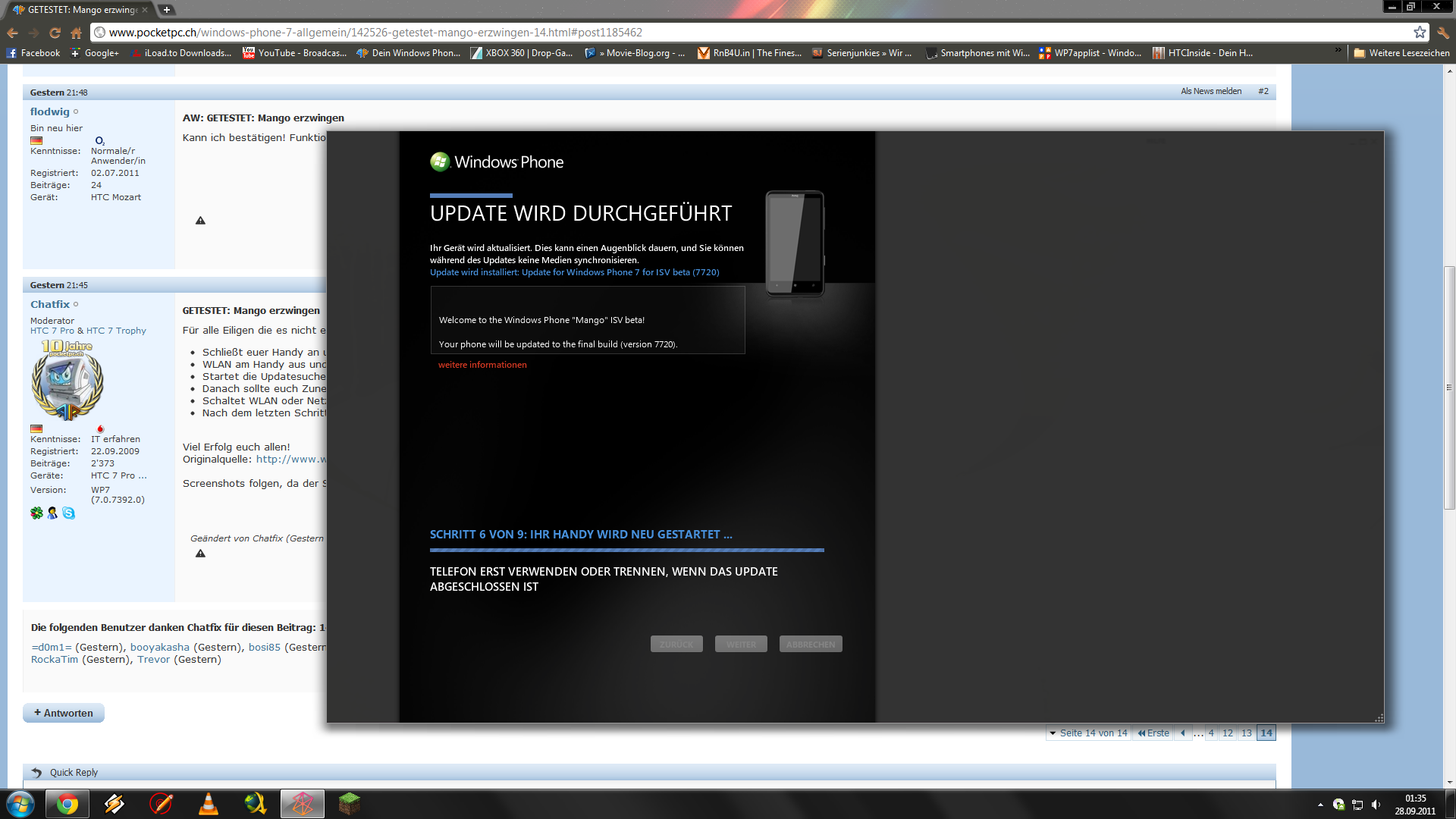The image size is (1456, 819).
Task: Open bosi85 user profile link
Action: tap(265, 647)
